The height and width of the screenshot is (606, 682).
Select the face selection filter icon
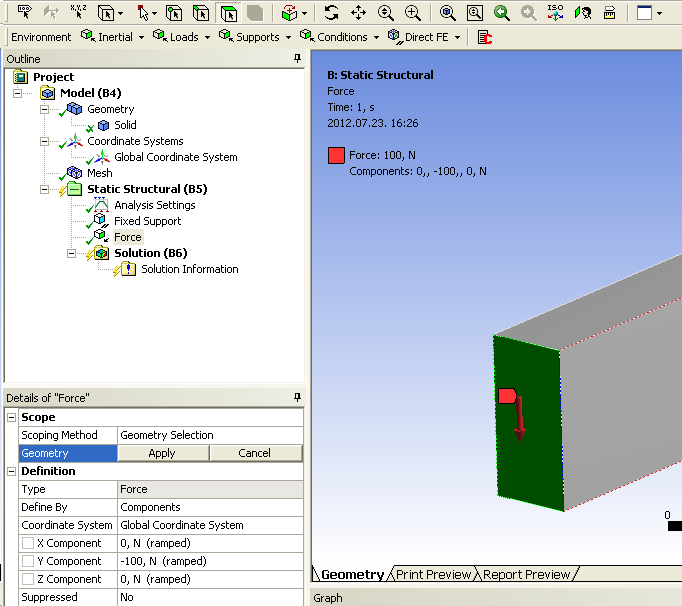coord(229,13)
